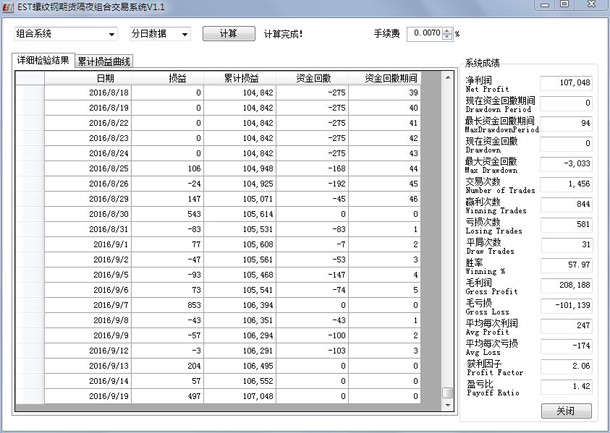This screenshot has height=433, width=610.
Task: Close the window with title bar X
Action: (591, 4)
